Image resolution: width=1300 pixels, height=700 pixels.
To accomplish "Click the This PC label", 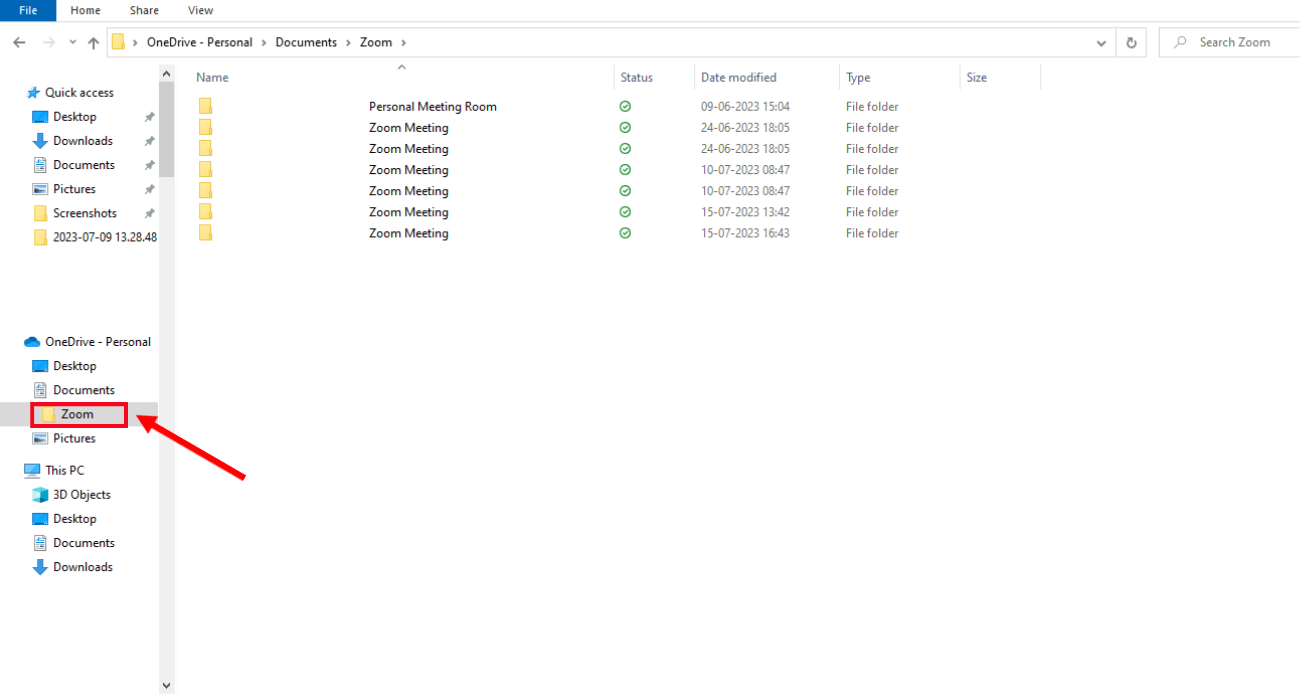I will (x=65, y=470).
